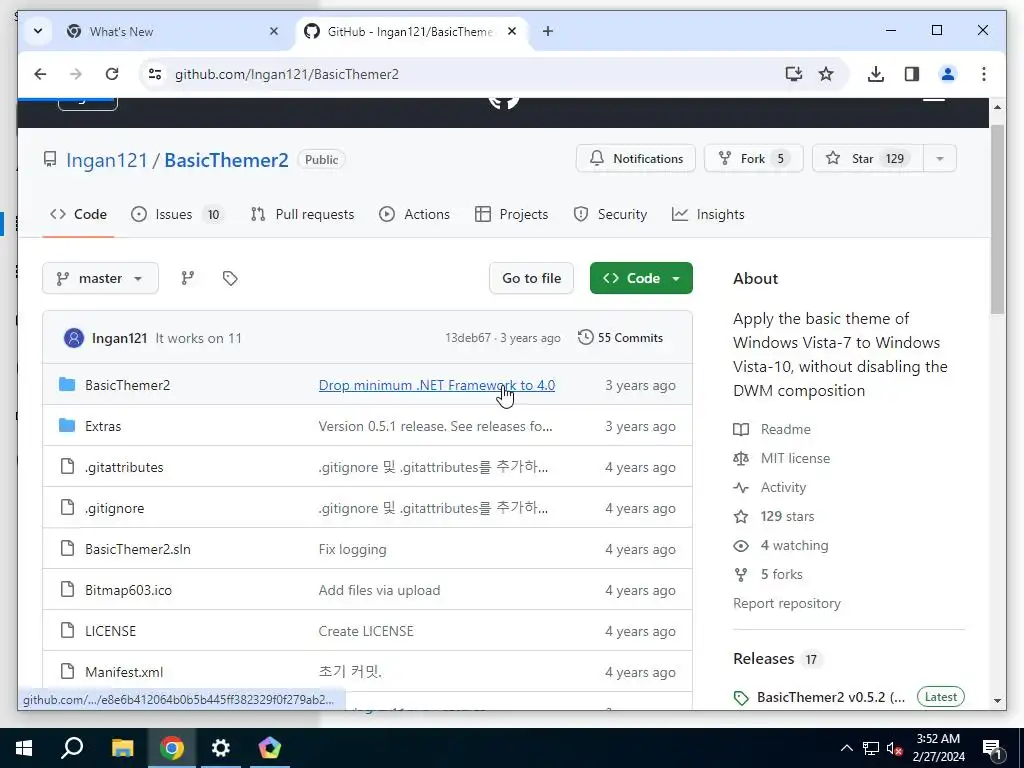Click the Notifications button
Viewport: 1024px width, 768px height.
pyautogui.click(x=636, y=159)
